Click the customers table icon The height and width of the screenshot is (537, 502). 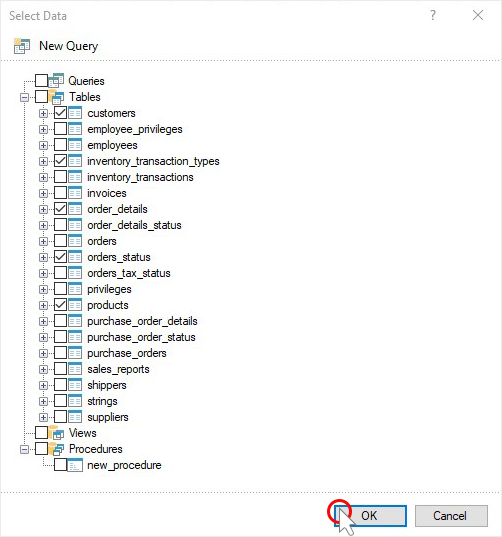(75, 113)
